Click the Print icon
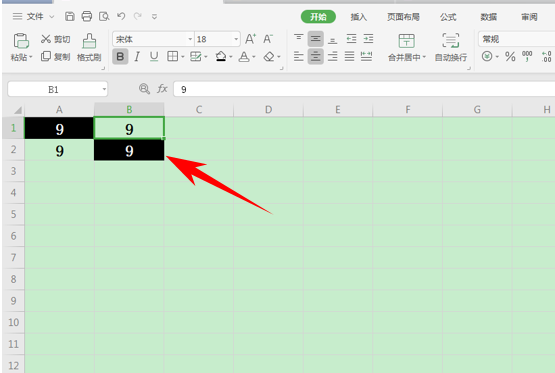Screen dimensions: 555x373 point(87,16)
